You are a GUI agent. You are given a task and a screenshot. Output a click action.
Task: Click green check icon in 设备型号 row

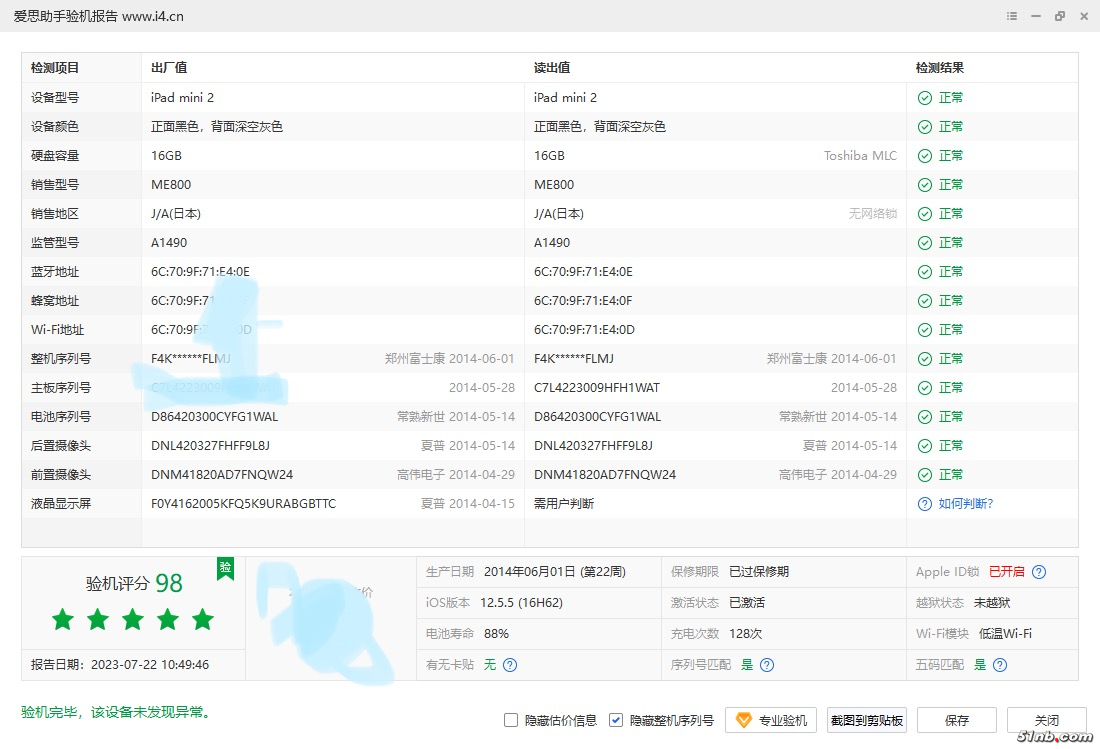tap(925, 98)
